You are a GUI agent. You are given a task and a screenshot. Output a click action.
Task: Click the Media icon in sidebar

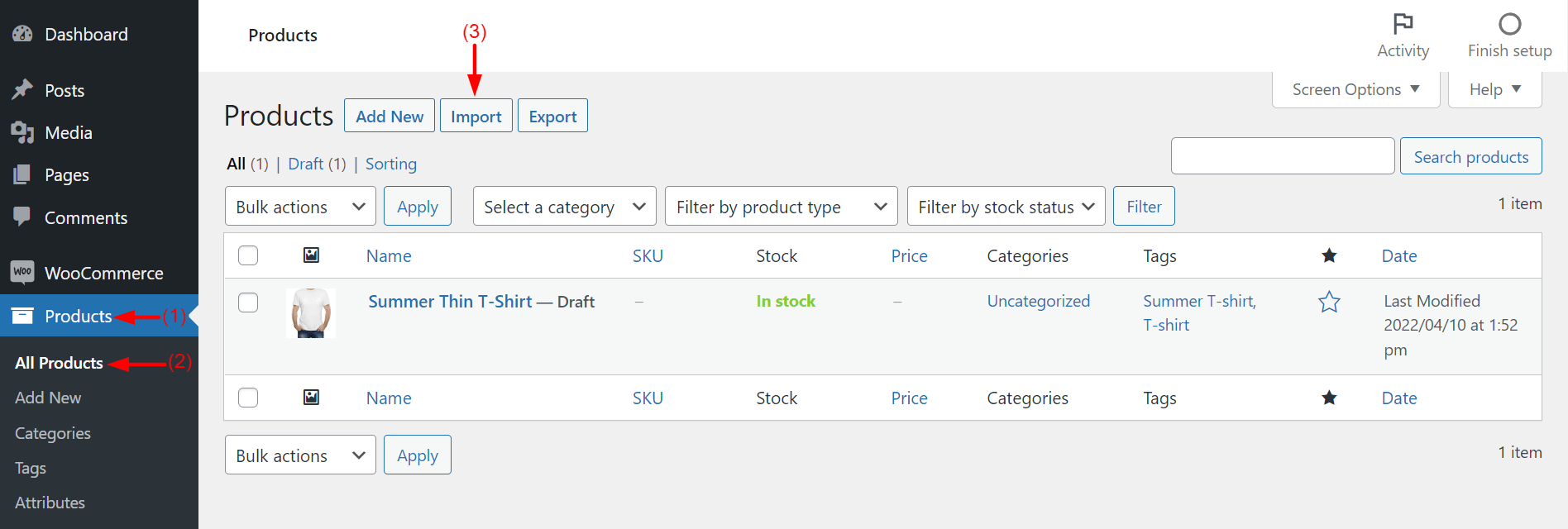tap(22, 132)
